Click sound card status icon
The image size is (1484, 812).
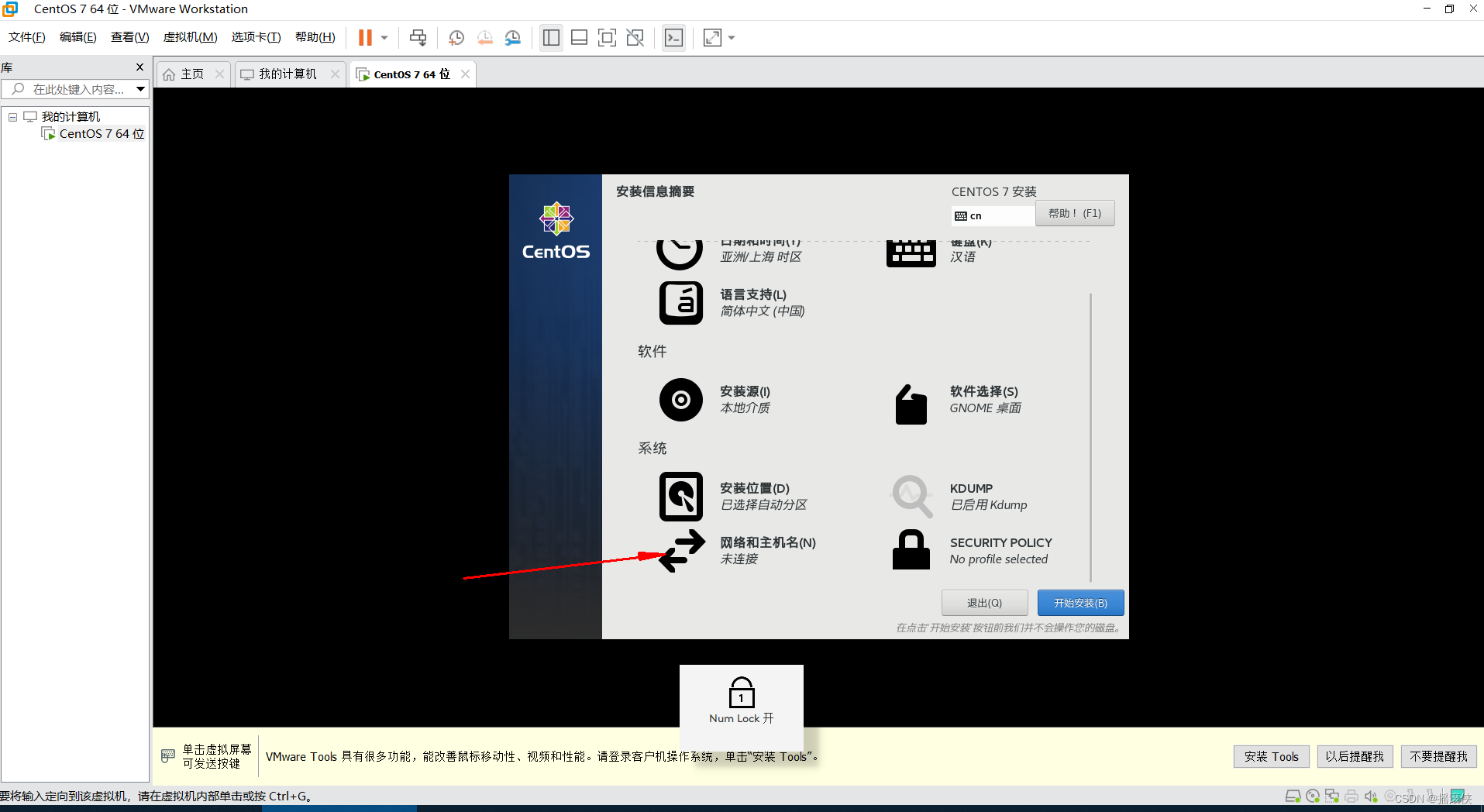click(x=1371, y=797)
